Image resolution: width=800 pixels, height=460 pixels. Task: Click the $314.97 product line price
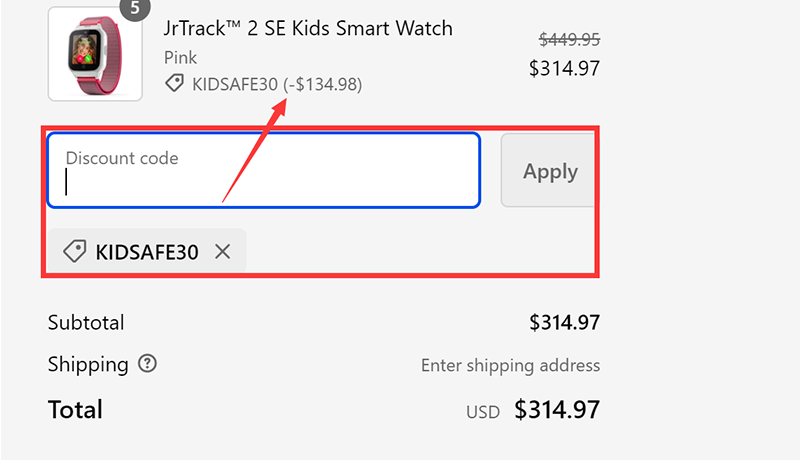click(x=564, y=68)
